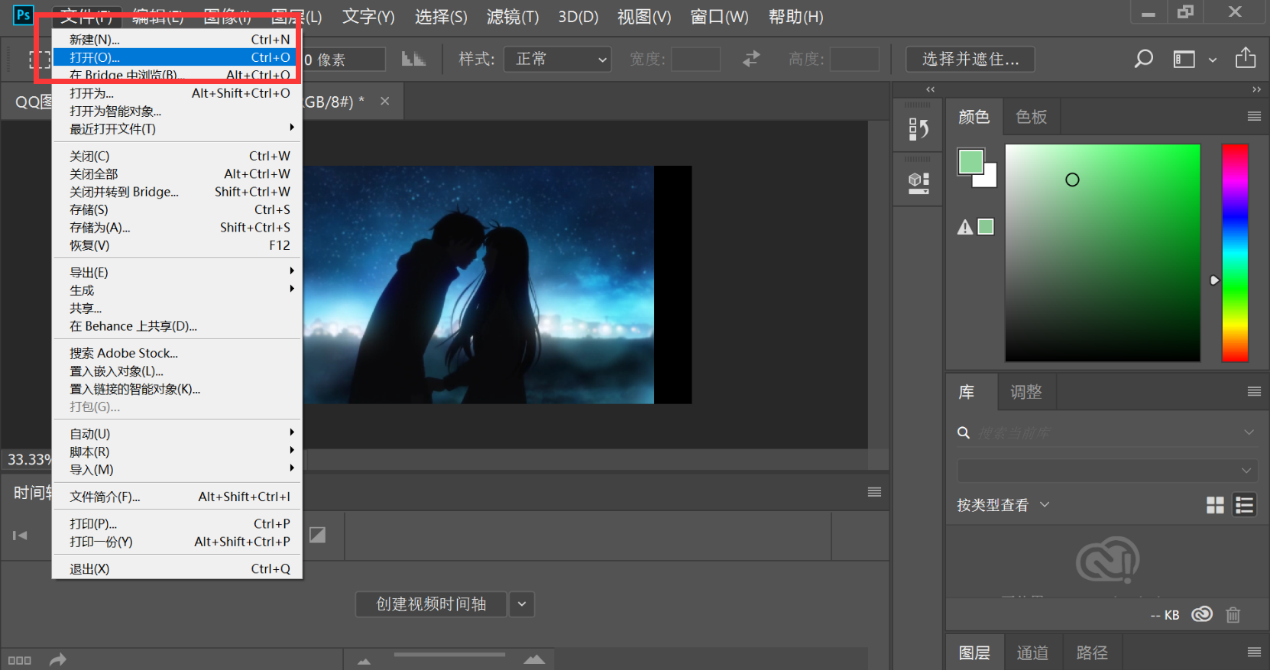
Task: Switch Libraries to list view
Action: click(x=1244, y=505)
